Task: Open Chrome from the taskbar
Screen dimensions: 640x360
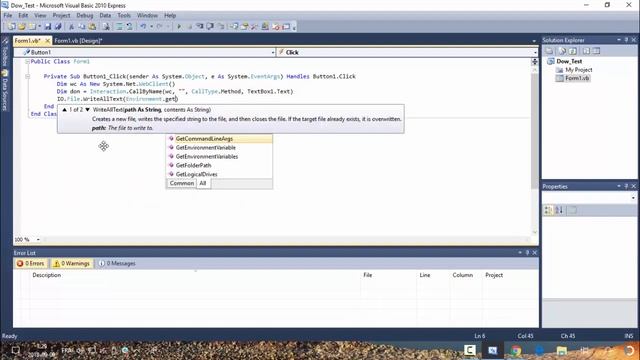Action: [516, 350]
